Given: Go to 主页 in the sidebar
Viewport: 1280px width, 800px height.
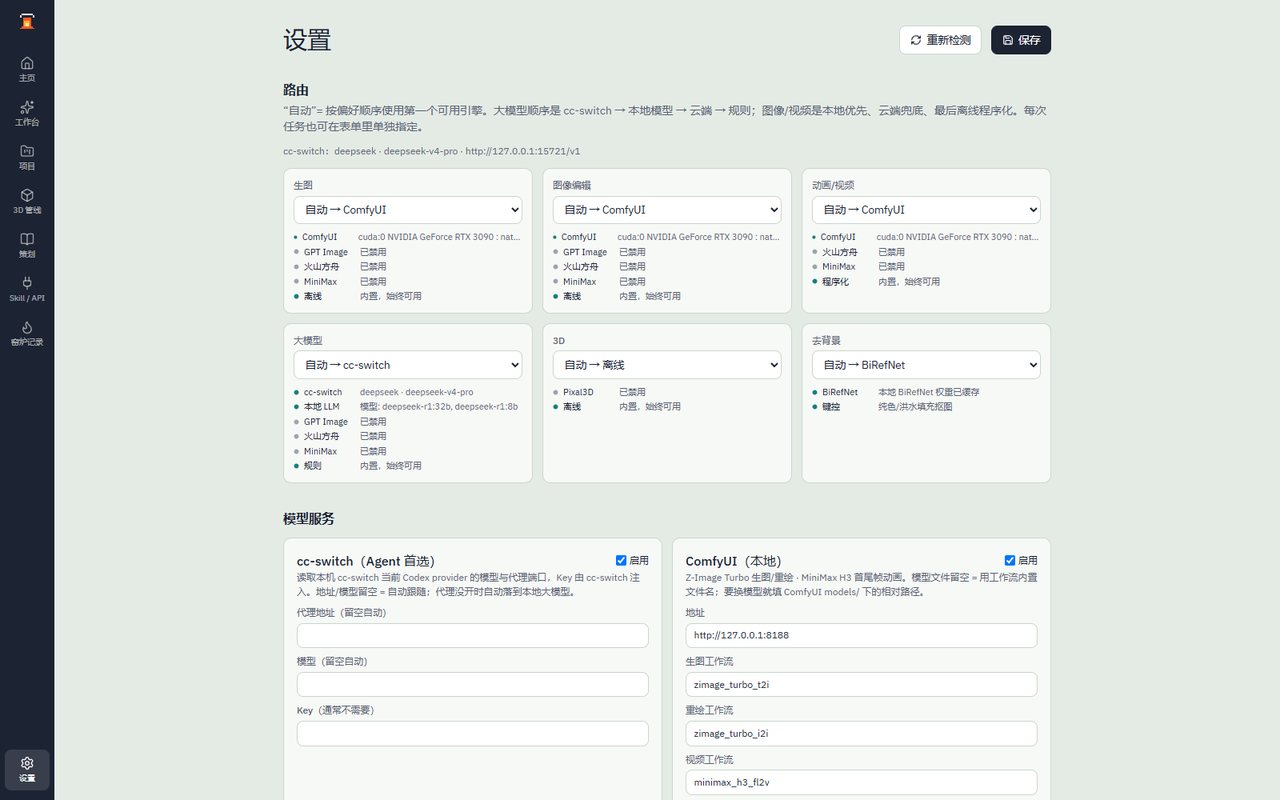Looking at the screenshot, I should (x=27, y=69).
